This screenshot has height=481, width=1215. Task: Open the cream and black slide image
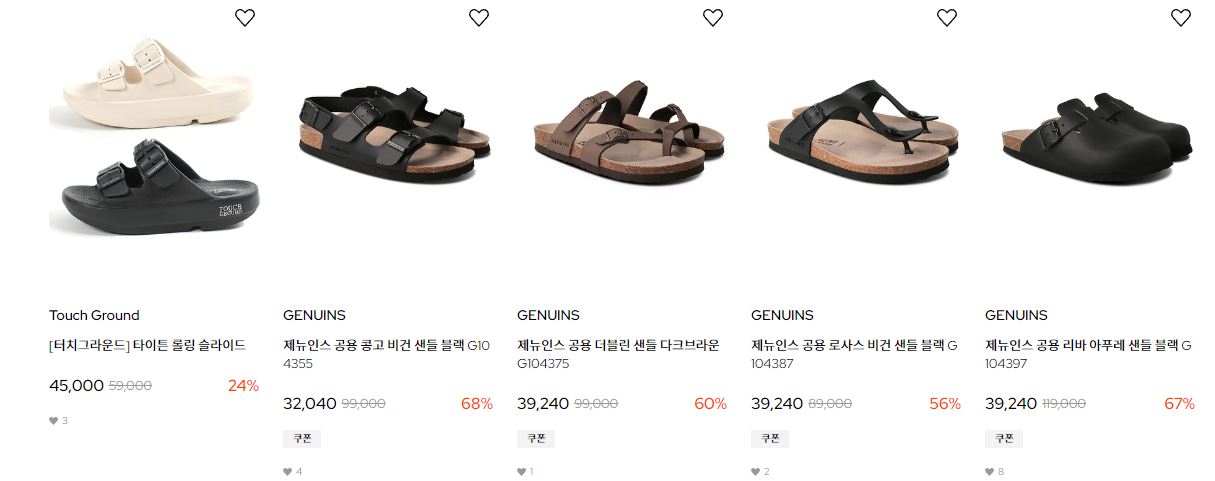[x=155, y=137]
